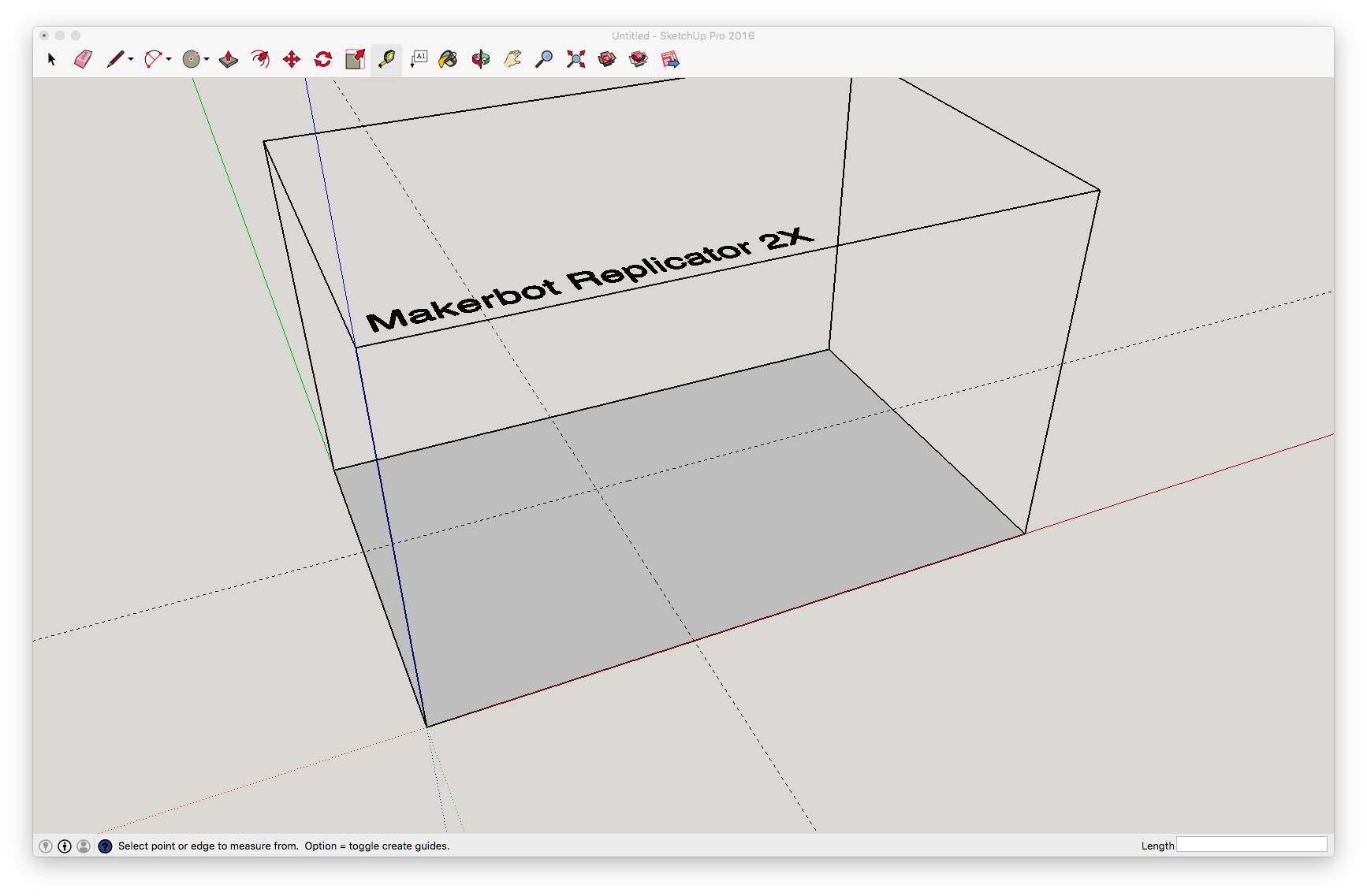This screenshot has width=1367, height=896.
Task: Open the Instructor help question icon
Action: tap(105, 846)
